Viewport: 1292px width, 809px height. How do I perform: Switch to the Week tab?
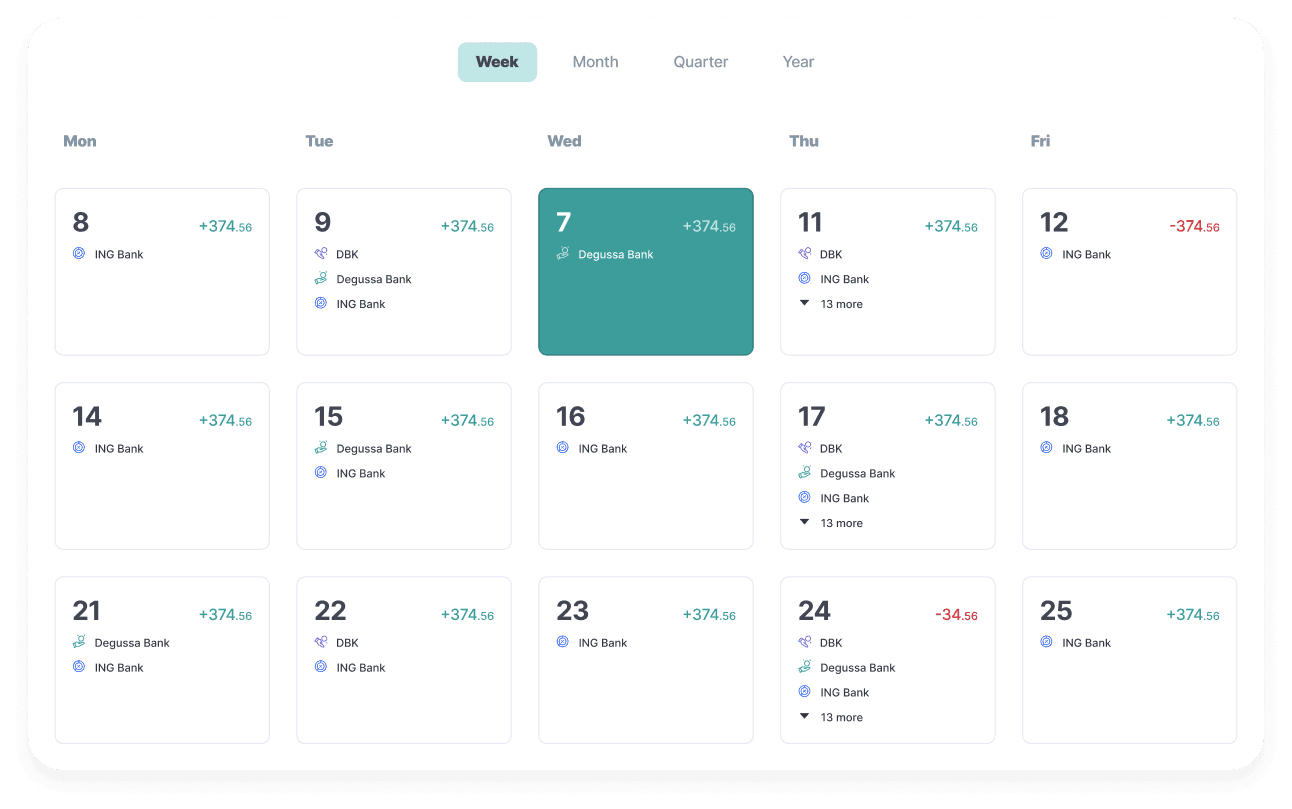(497, 62)
